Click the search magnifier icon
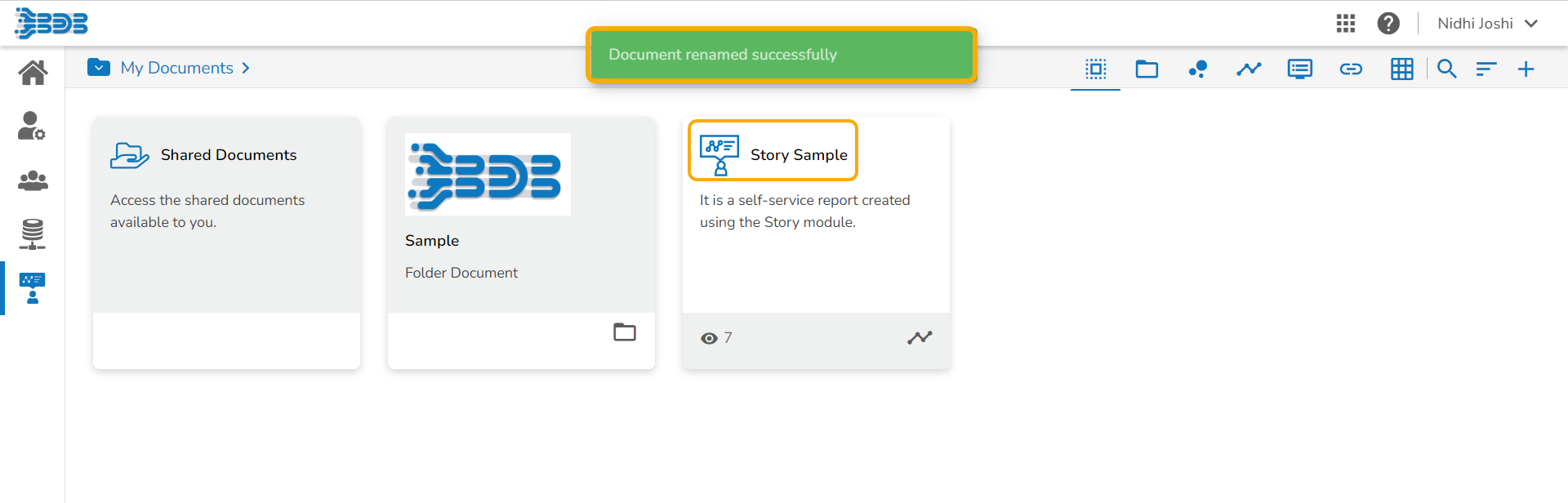Viewport: 1568px width, 503px height. [x=1446, y=69]
